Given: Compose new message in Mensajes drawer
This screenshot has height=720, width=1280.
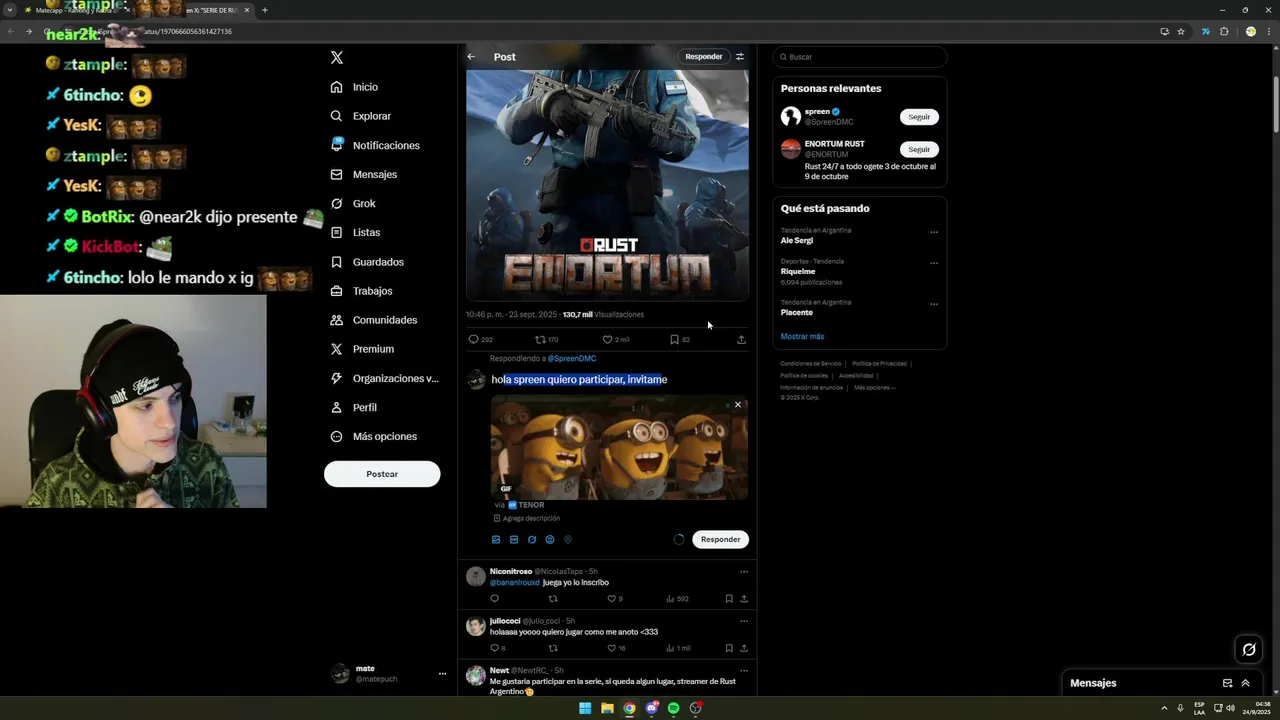Looking at the screenshot, I should point(1227,683).
